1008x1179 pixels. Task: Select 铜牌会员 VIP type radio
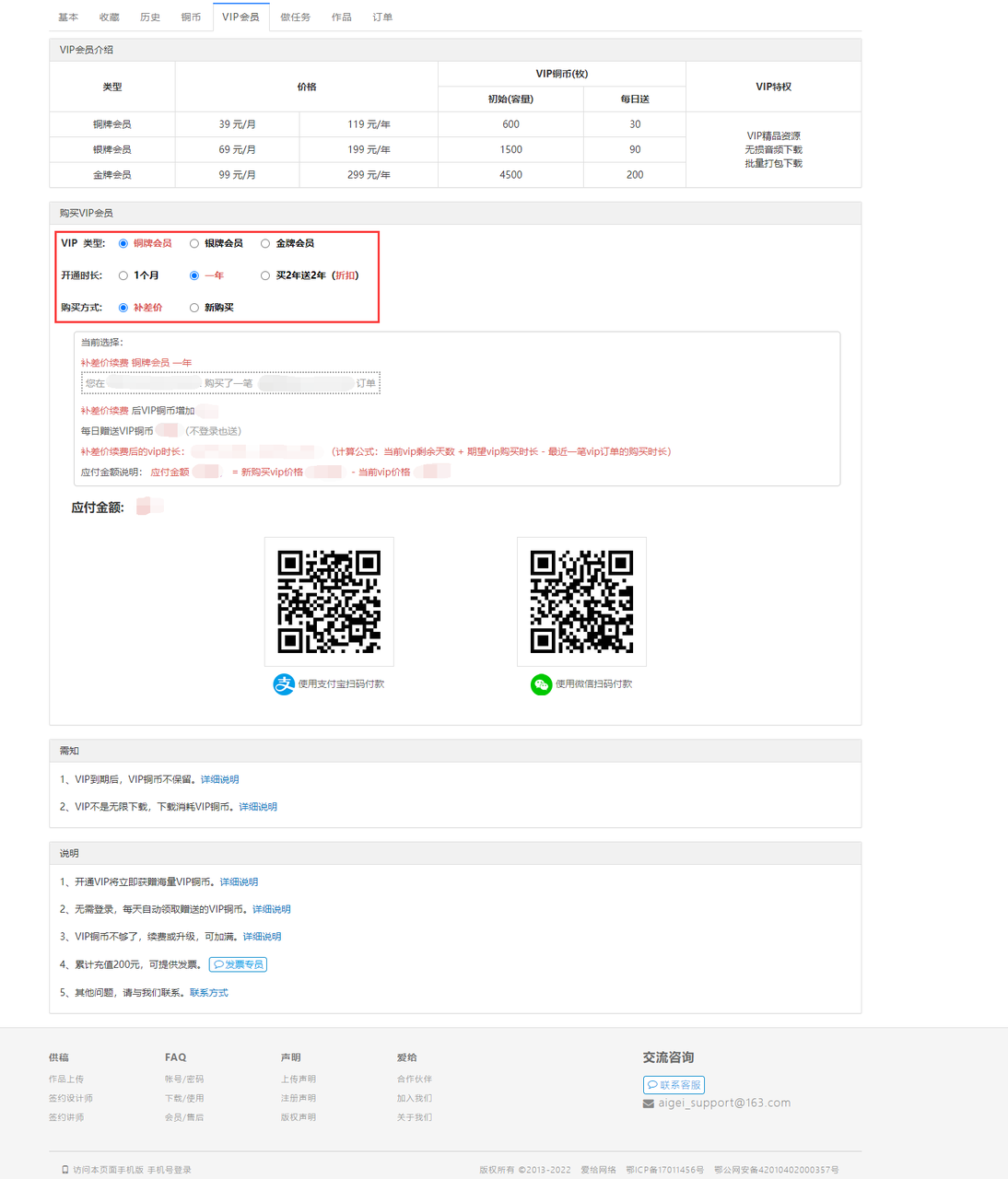123,243
